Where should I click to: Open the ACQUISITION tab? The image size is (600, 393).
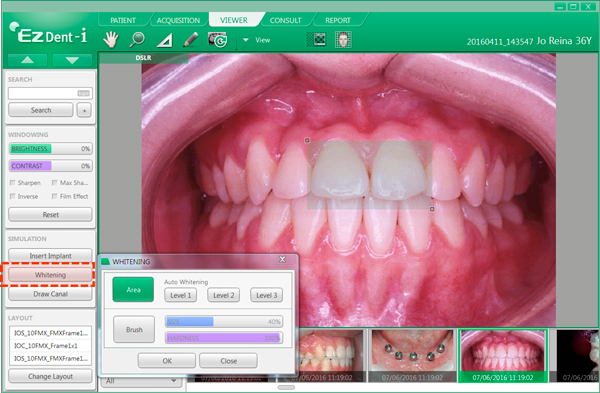pyautogui.click(x=178, y=20)
